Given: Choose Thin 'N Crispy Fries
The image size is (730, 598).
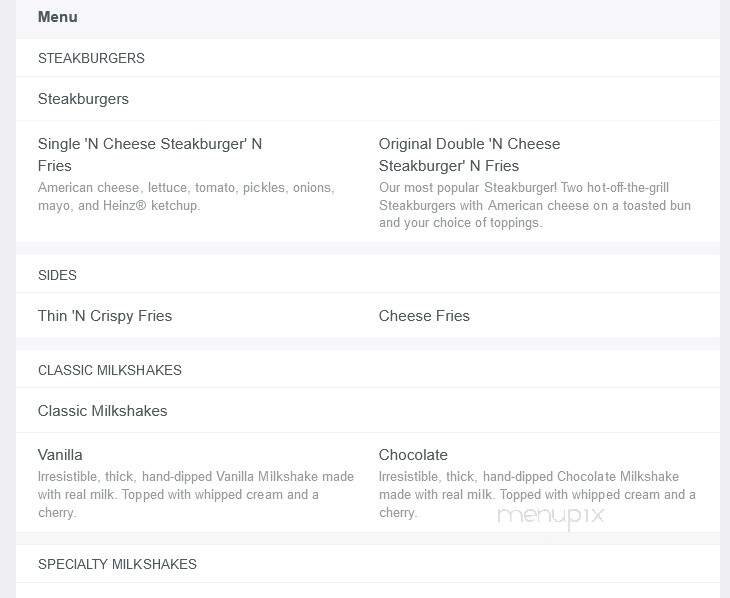Looking at the screenshot, I should pos(105,316).
